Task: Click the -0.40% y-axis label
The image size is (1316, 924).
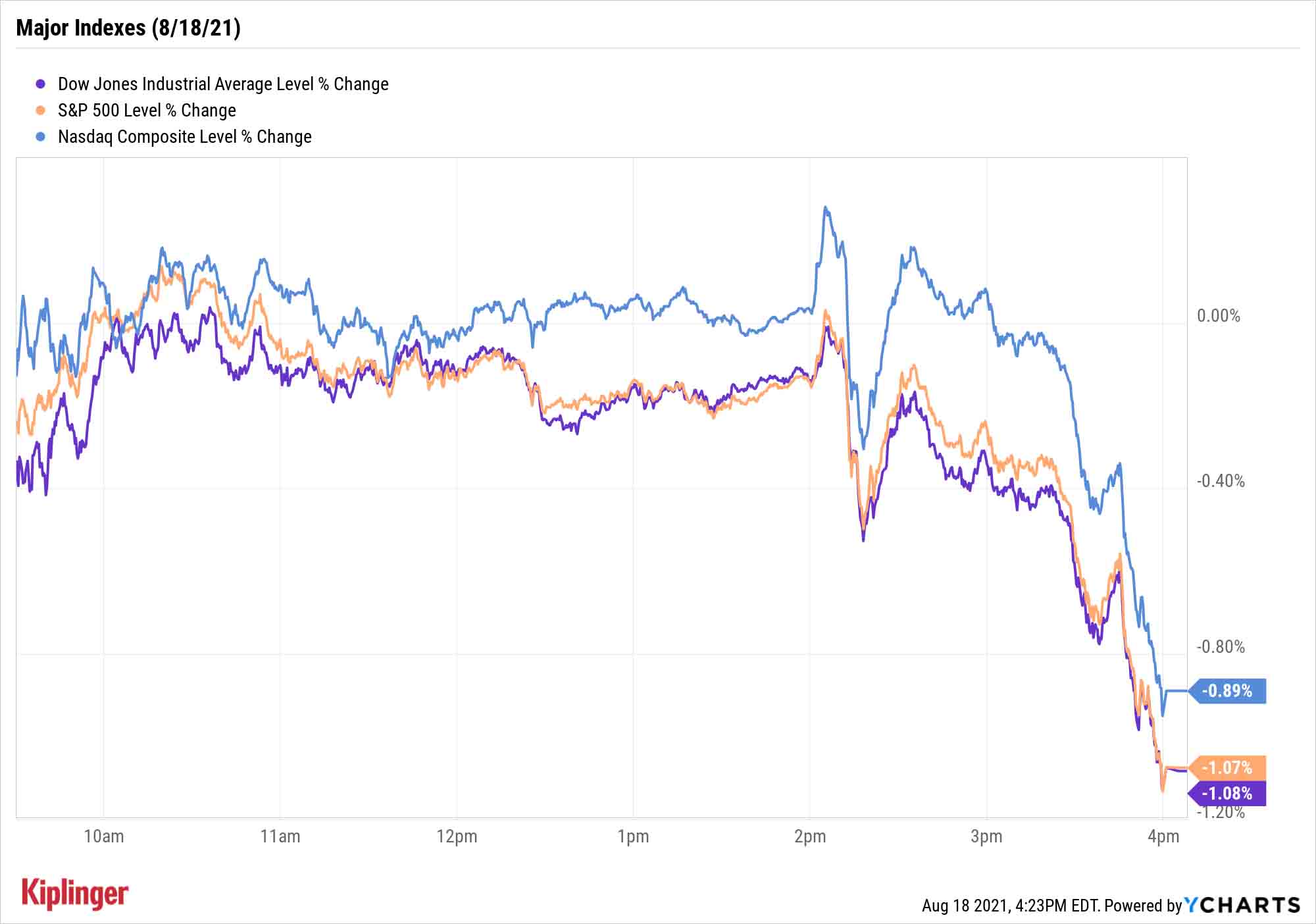Action: pyautogui.click(x=1221, y=481)
